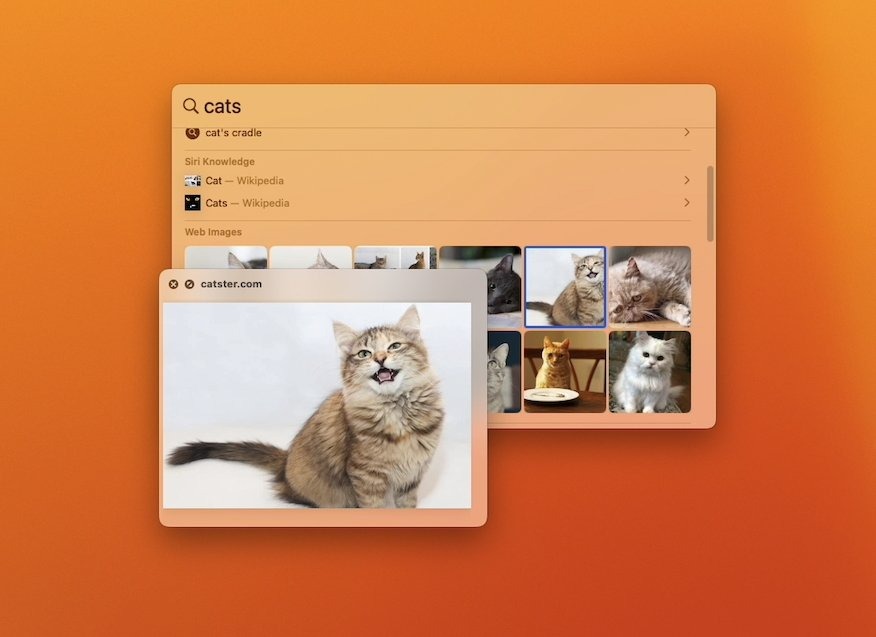Expand the cat's cradle suggestion chevron
This screenshot has width=876, height=637.
[x=686, y=132]
